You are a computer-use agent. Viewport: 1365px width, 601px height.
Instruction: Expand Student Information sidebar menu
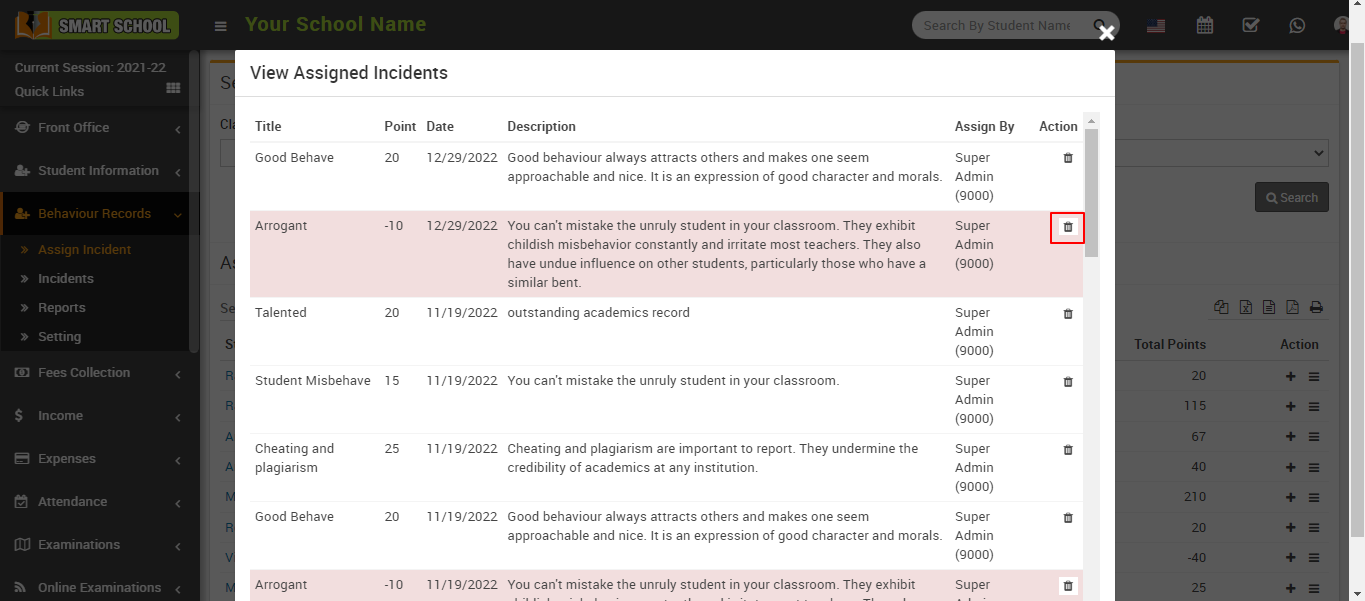point(98,171)
